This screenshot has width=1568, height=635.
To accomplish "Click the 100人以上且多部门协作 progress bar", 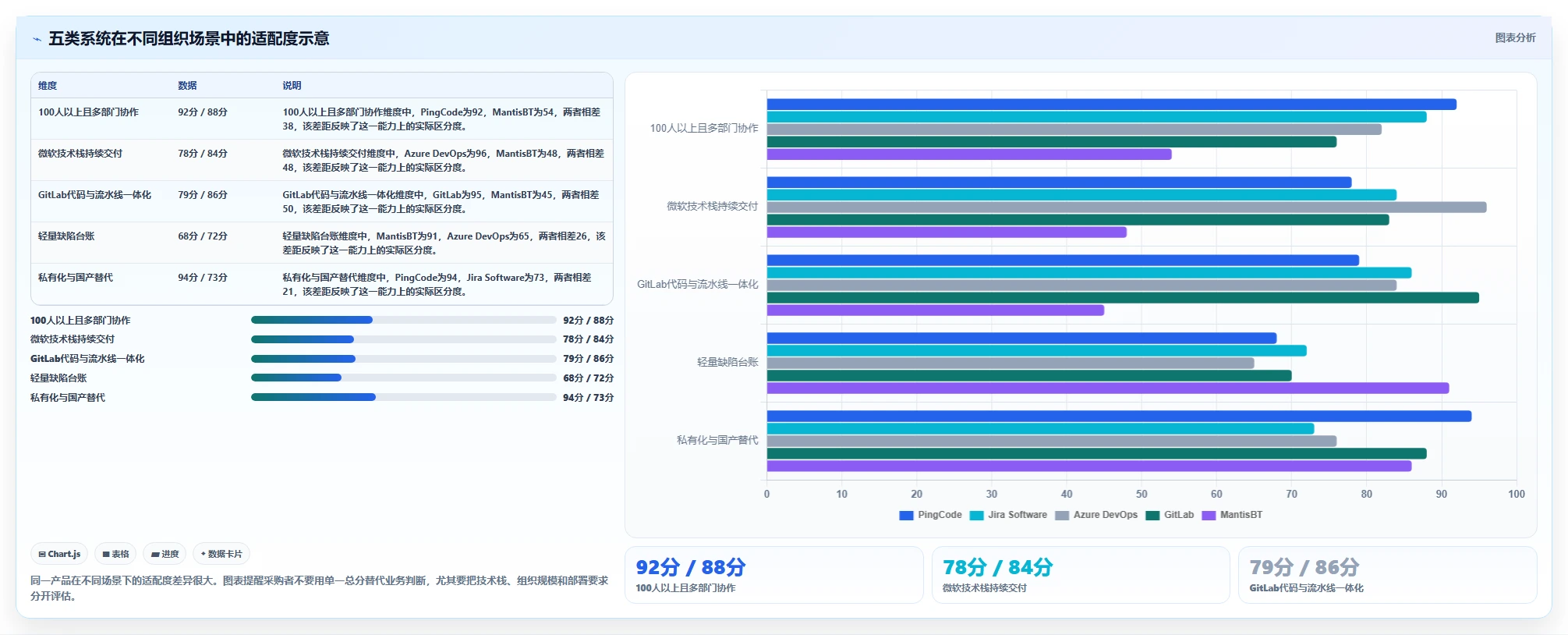I will [403, 320].
